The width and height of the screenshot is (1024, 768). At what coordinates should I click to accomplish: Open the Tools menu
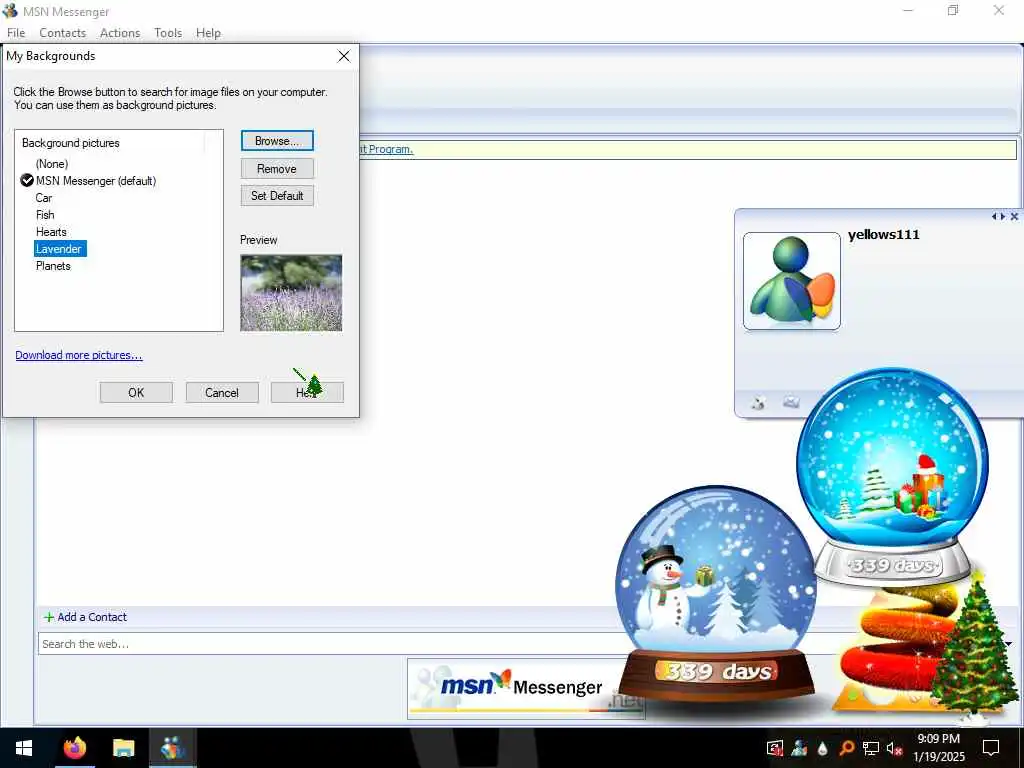click(168, 33)
